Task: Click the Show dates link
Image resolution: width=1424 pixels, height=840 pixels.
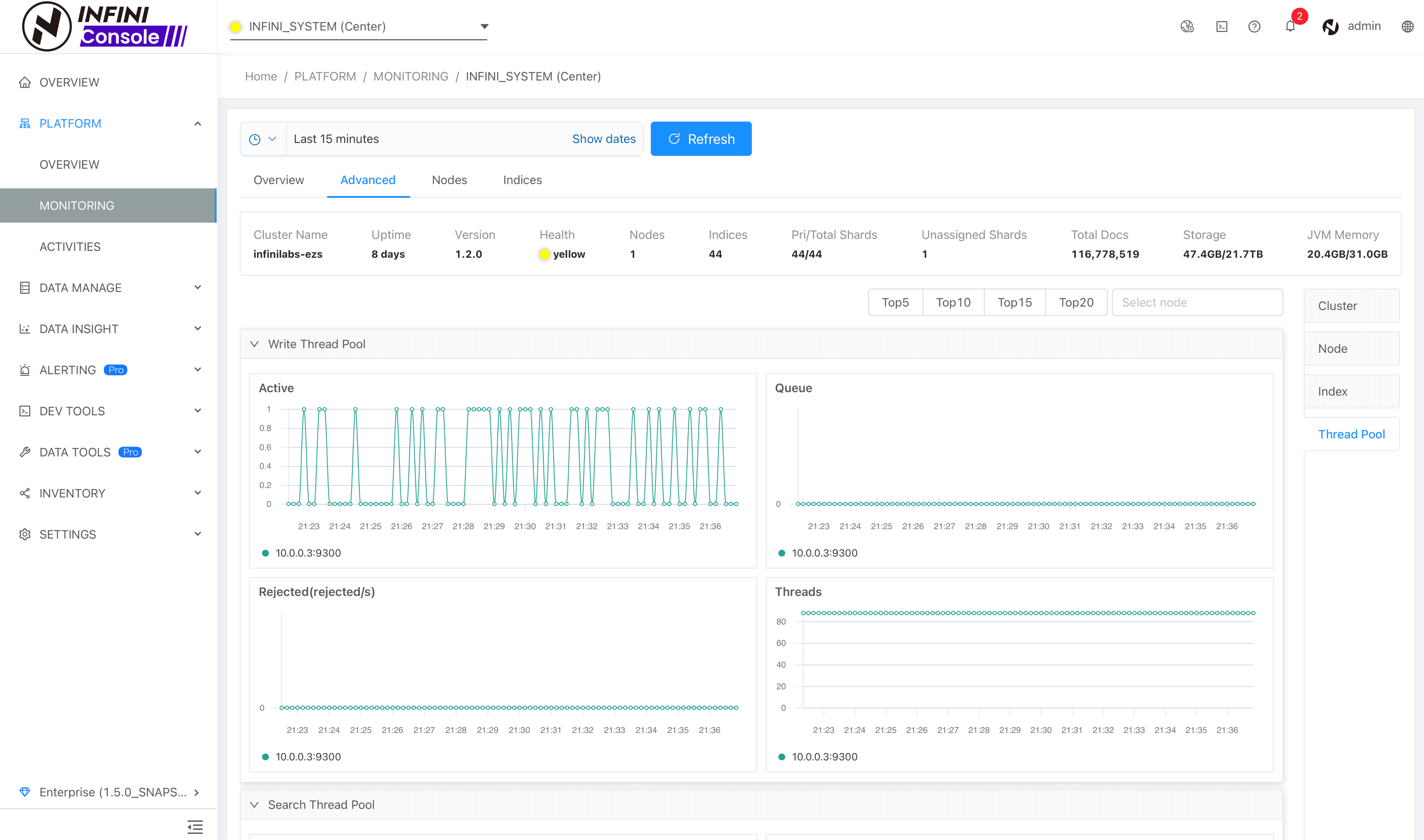Action: [x=604, y=139]
